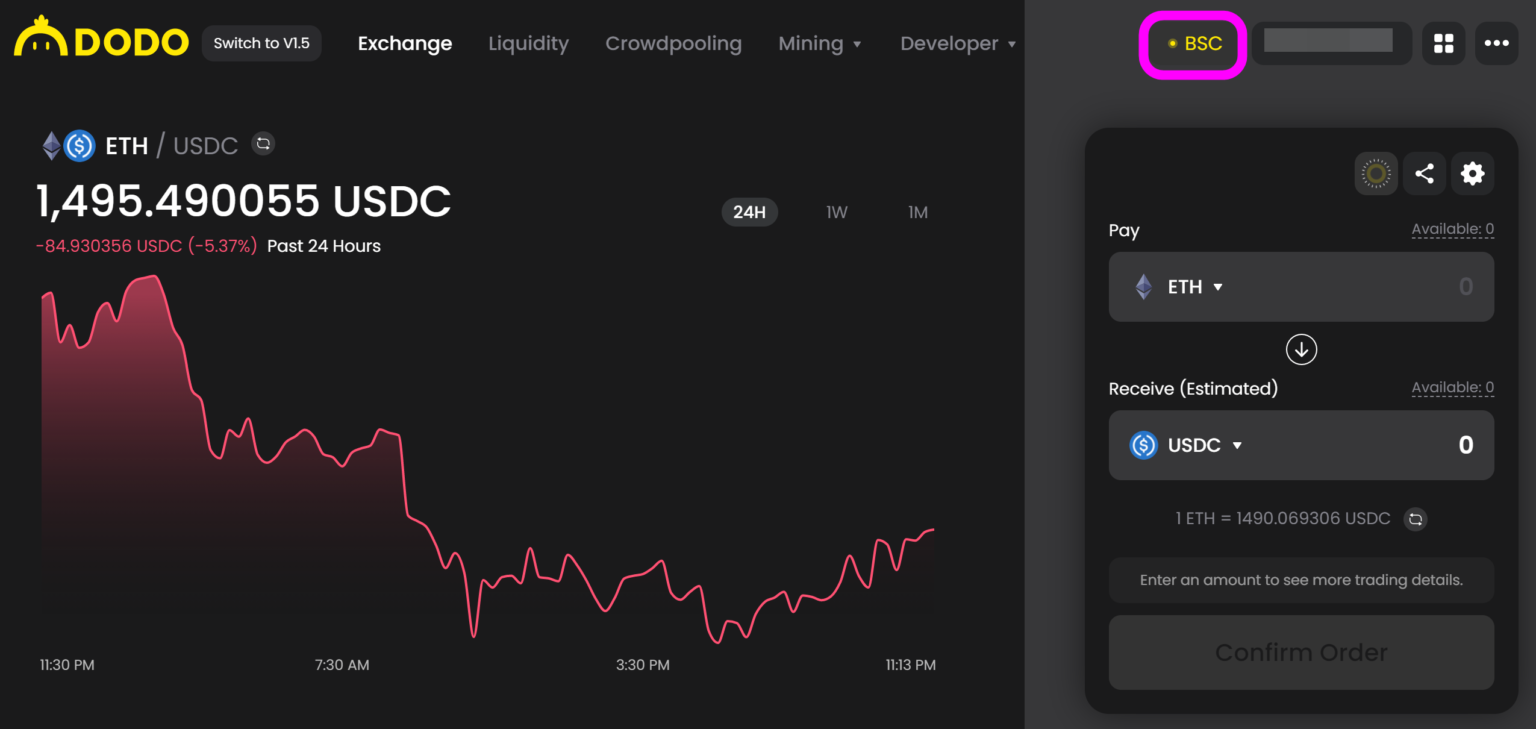The image size is (1536, 729).
Task: Click the swap direction arrow between Pay and Receive
Action: [x=1301, y=349]
